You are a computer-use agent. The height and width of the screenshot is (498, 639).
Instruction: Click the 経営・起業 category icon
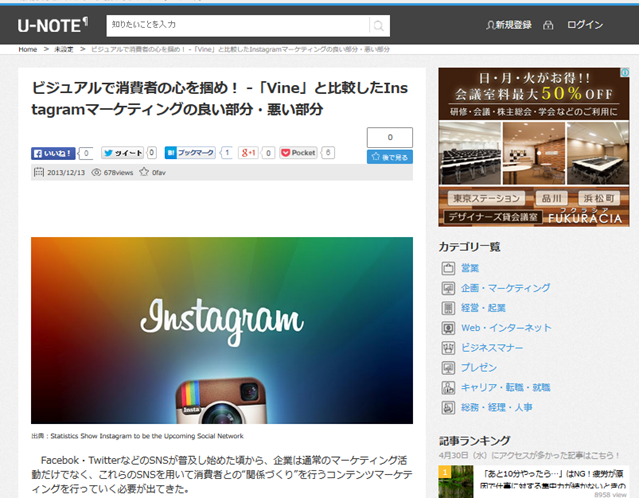coord(448,308)
